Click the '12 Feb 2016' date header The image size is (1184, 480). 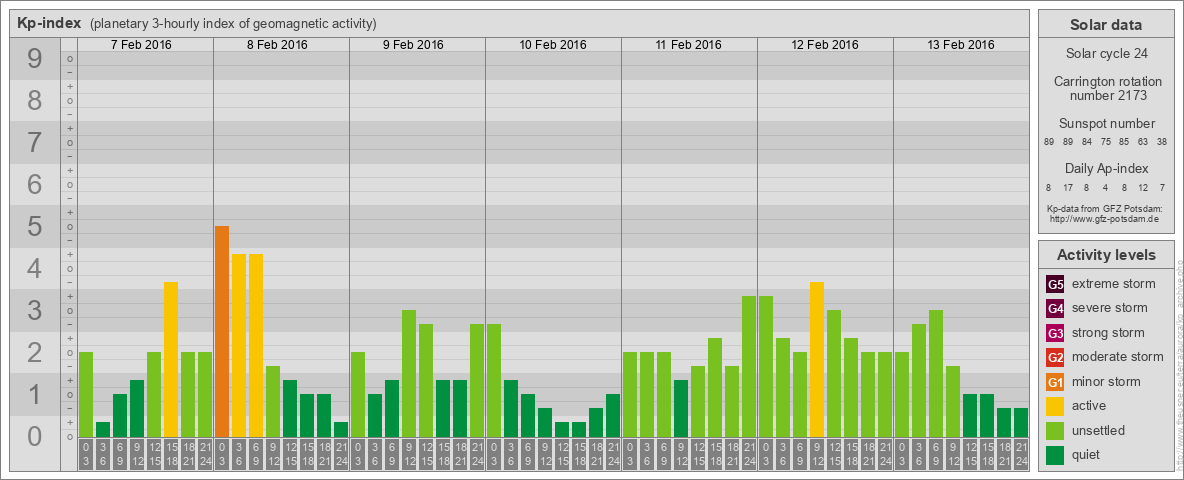[x=825, y=45]
